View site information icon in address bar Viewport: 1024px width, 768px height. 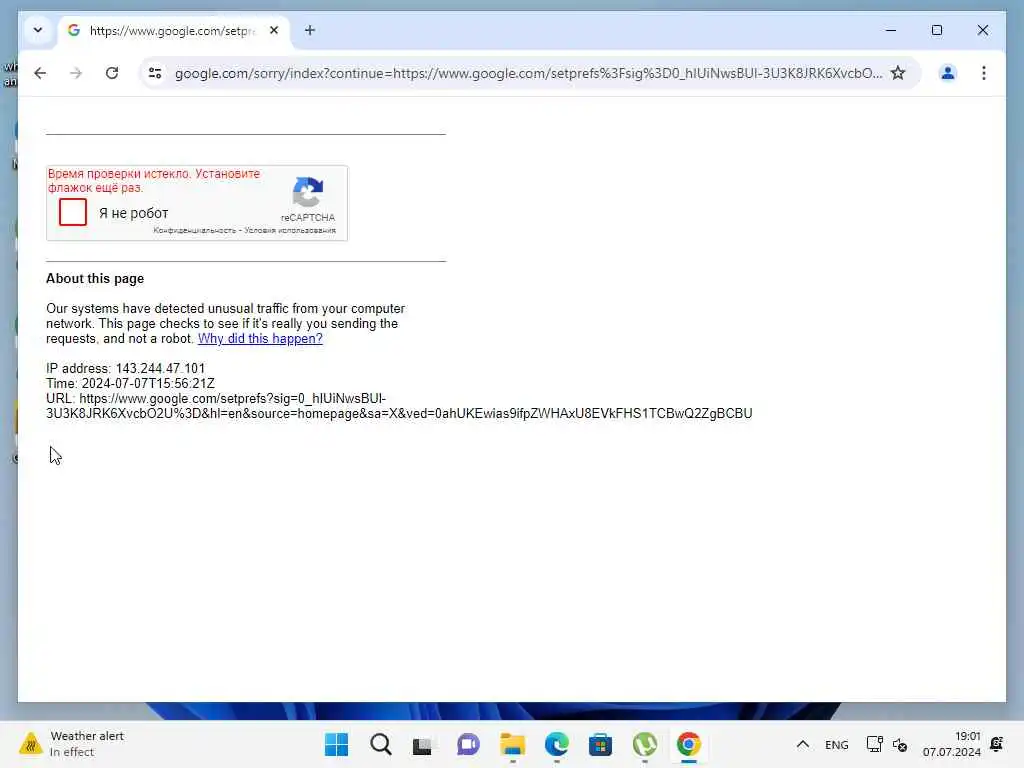pyautogui.click(x=155, y=73)
